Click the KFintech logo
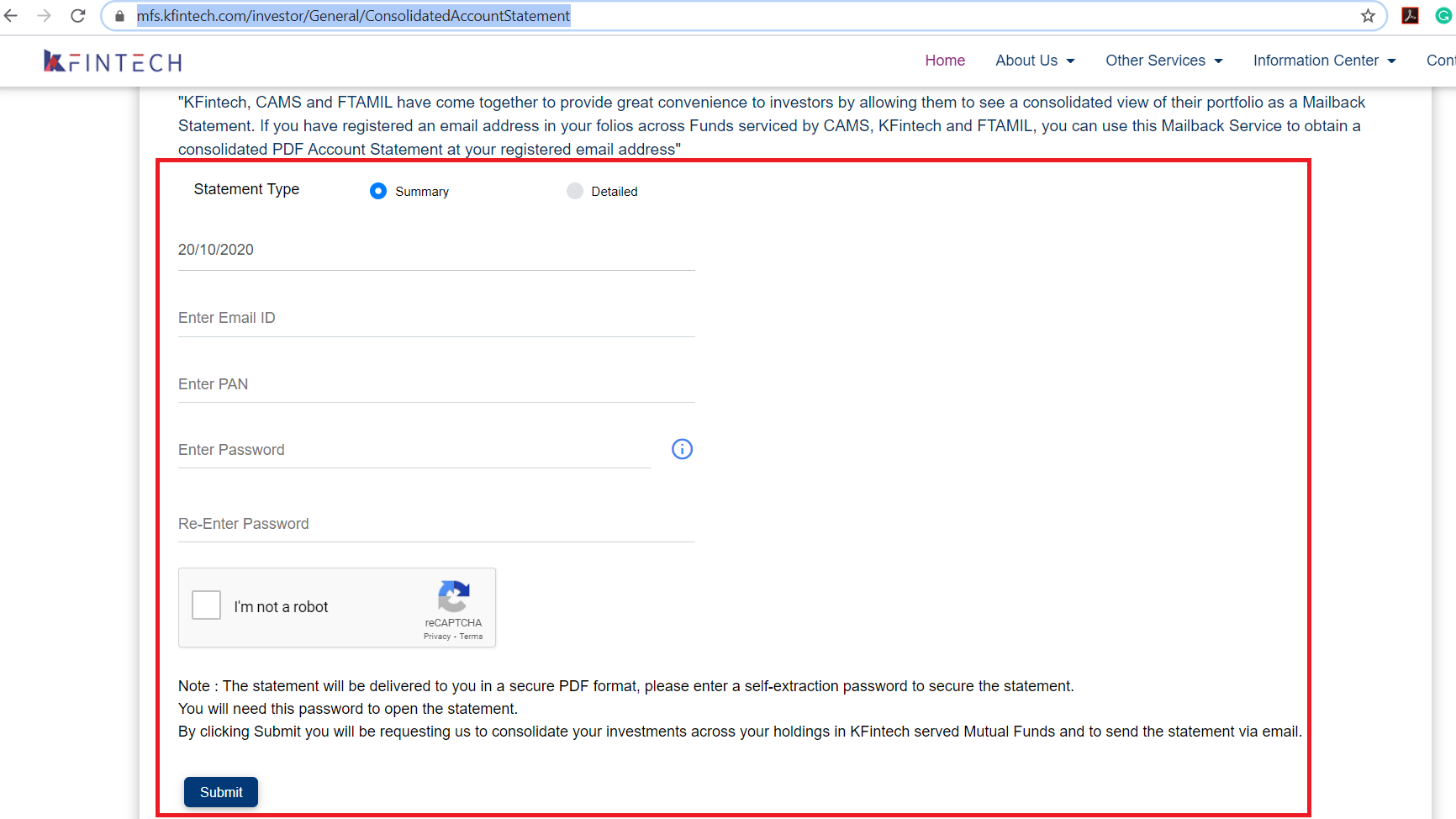Screen dimensions: 1456x819 pyautogui.click(x=113, y=61)
